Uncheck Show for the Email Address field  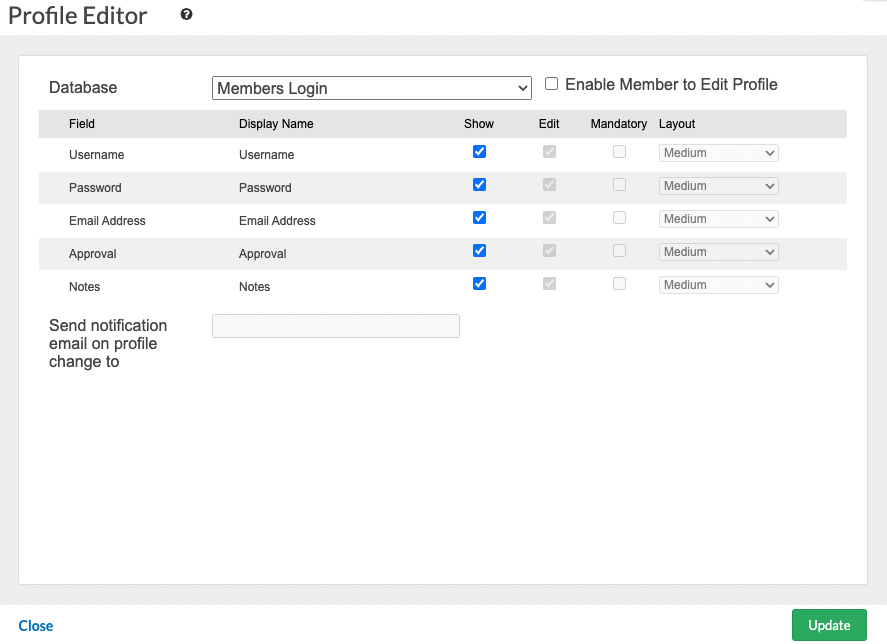coord(479,217)
